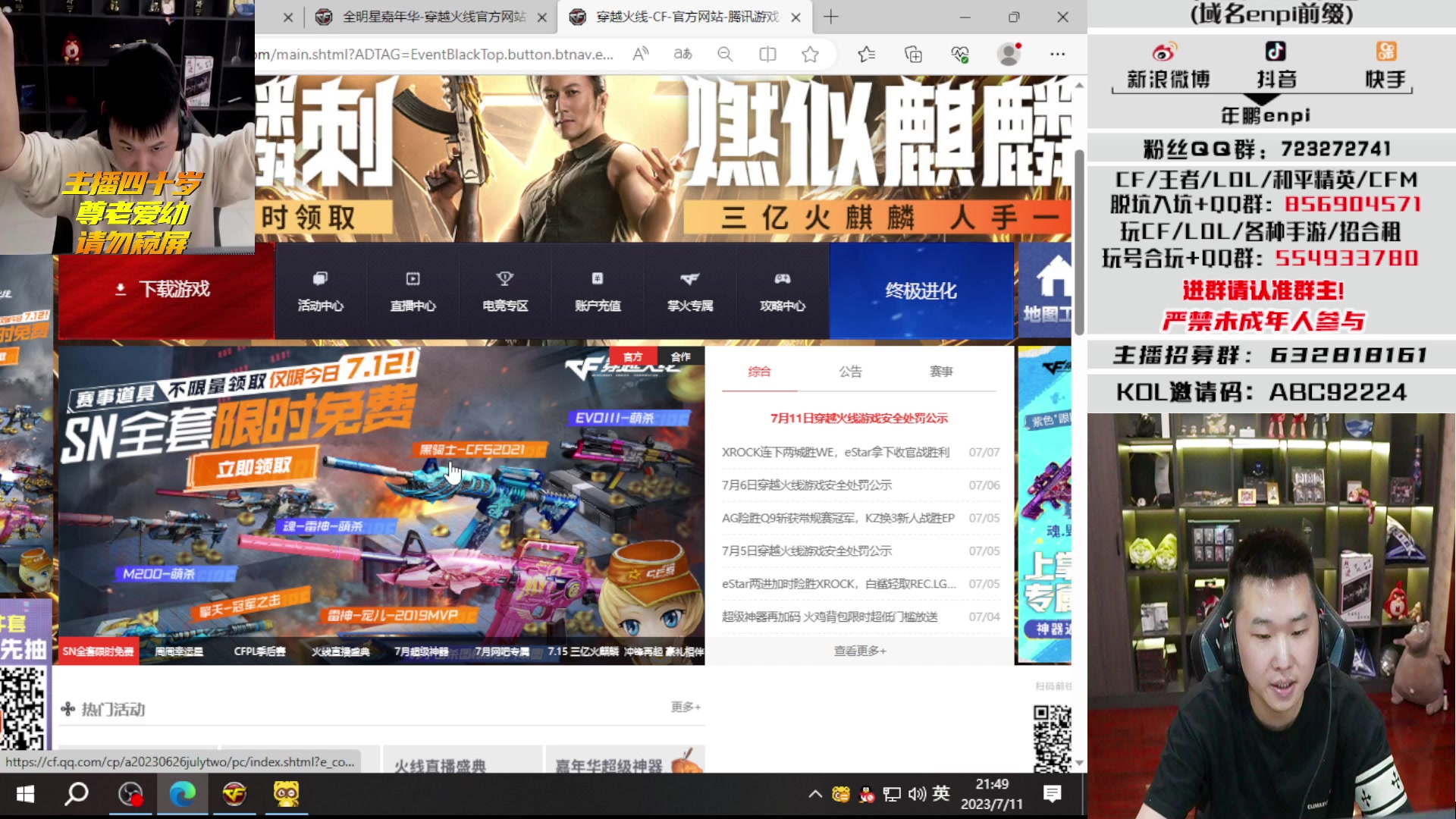The image size is (1456, 819).
Task: Open the recording app taskbar icon
Action: tap(130, 794)
